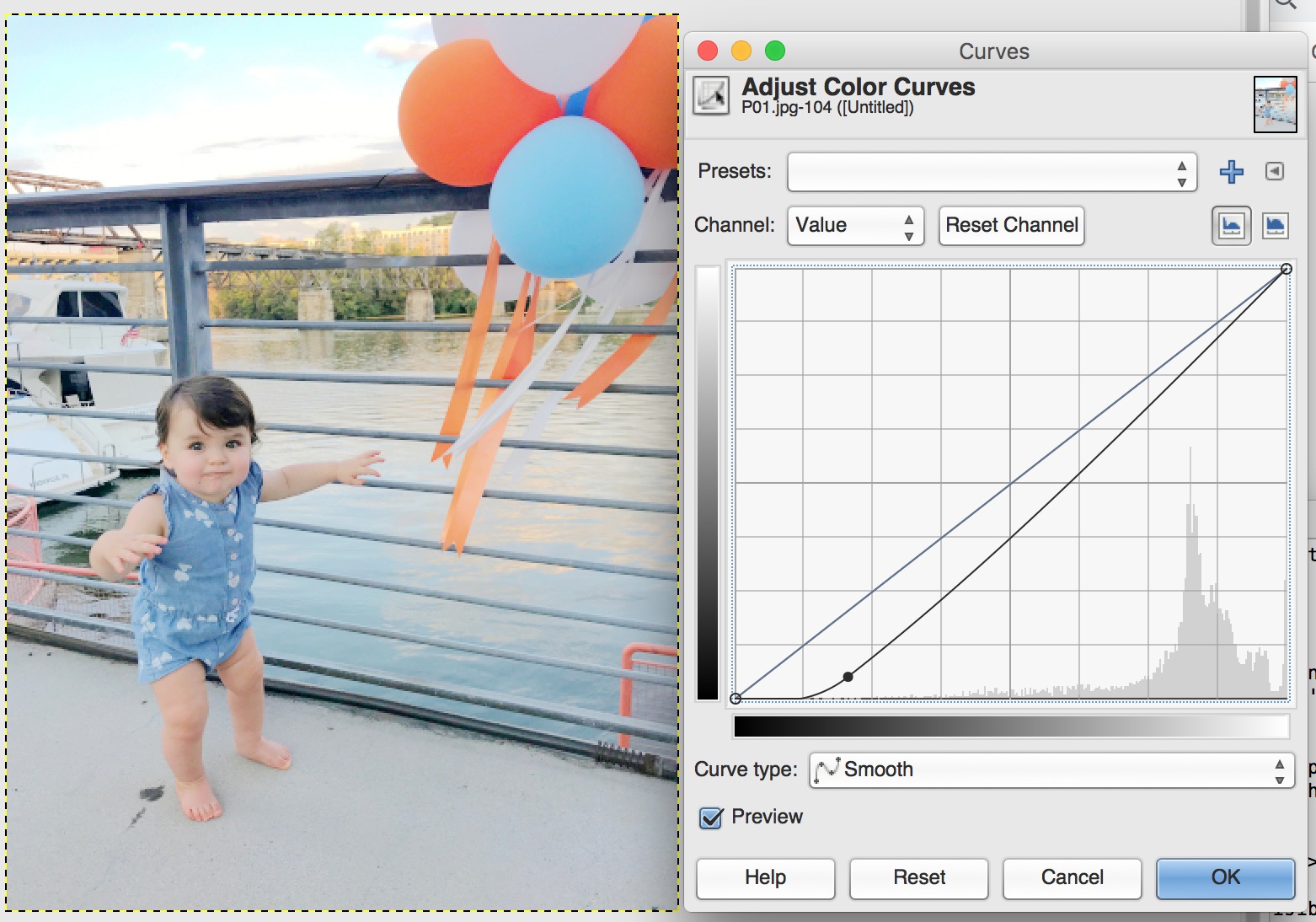This screenshot has width=1316, height=922.
Task: Switch to linear histogram view
Action: tap(1231, 226)
